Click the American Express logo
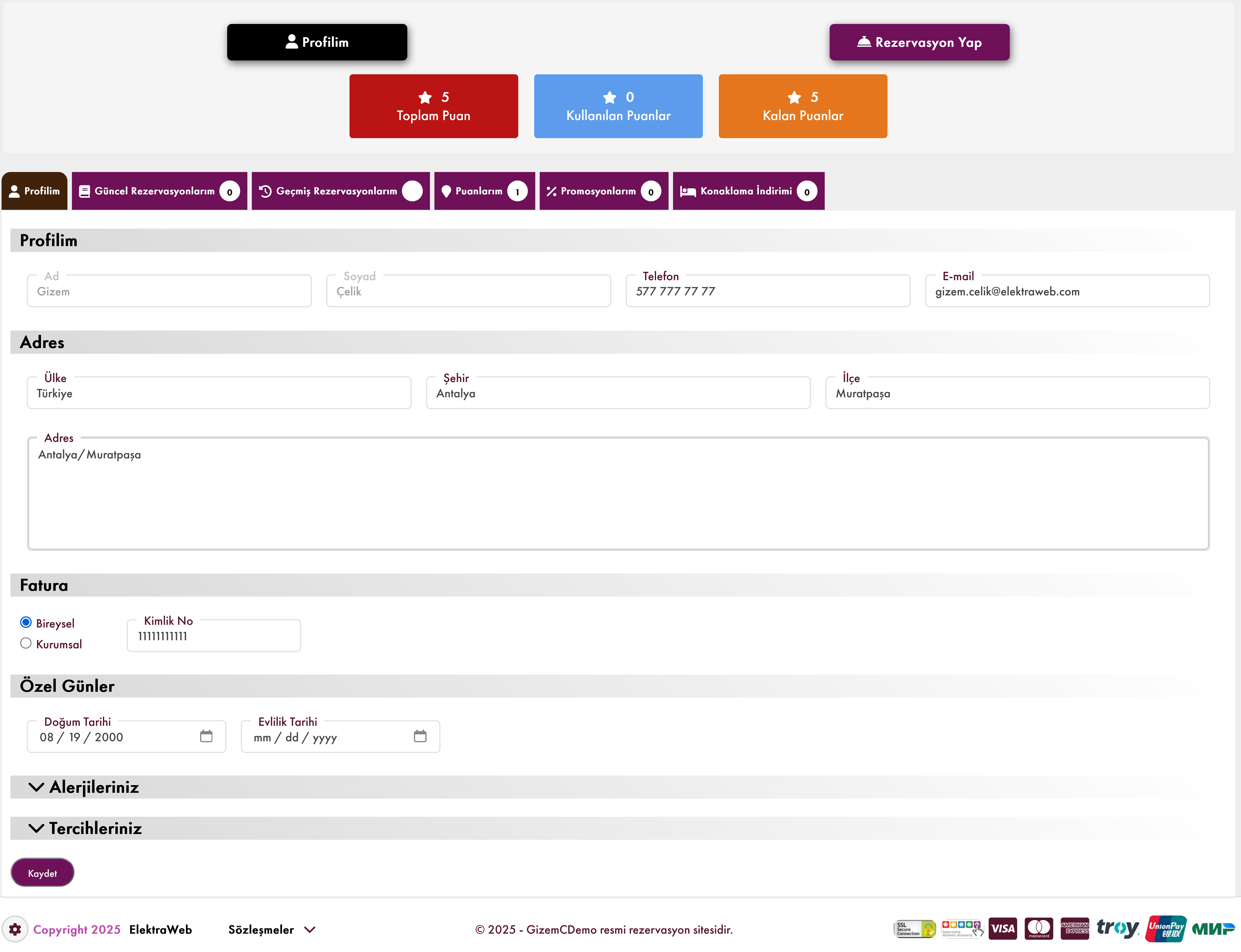The image size is (1241, 952). pos(1075,929)
